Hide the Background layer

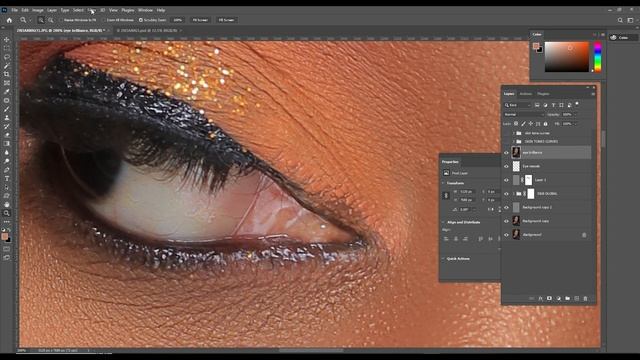pyautogui.click(x=506, y=235)
